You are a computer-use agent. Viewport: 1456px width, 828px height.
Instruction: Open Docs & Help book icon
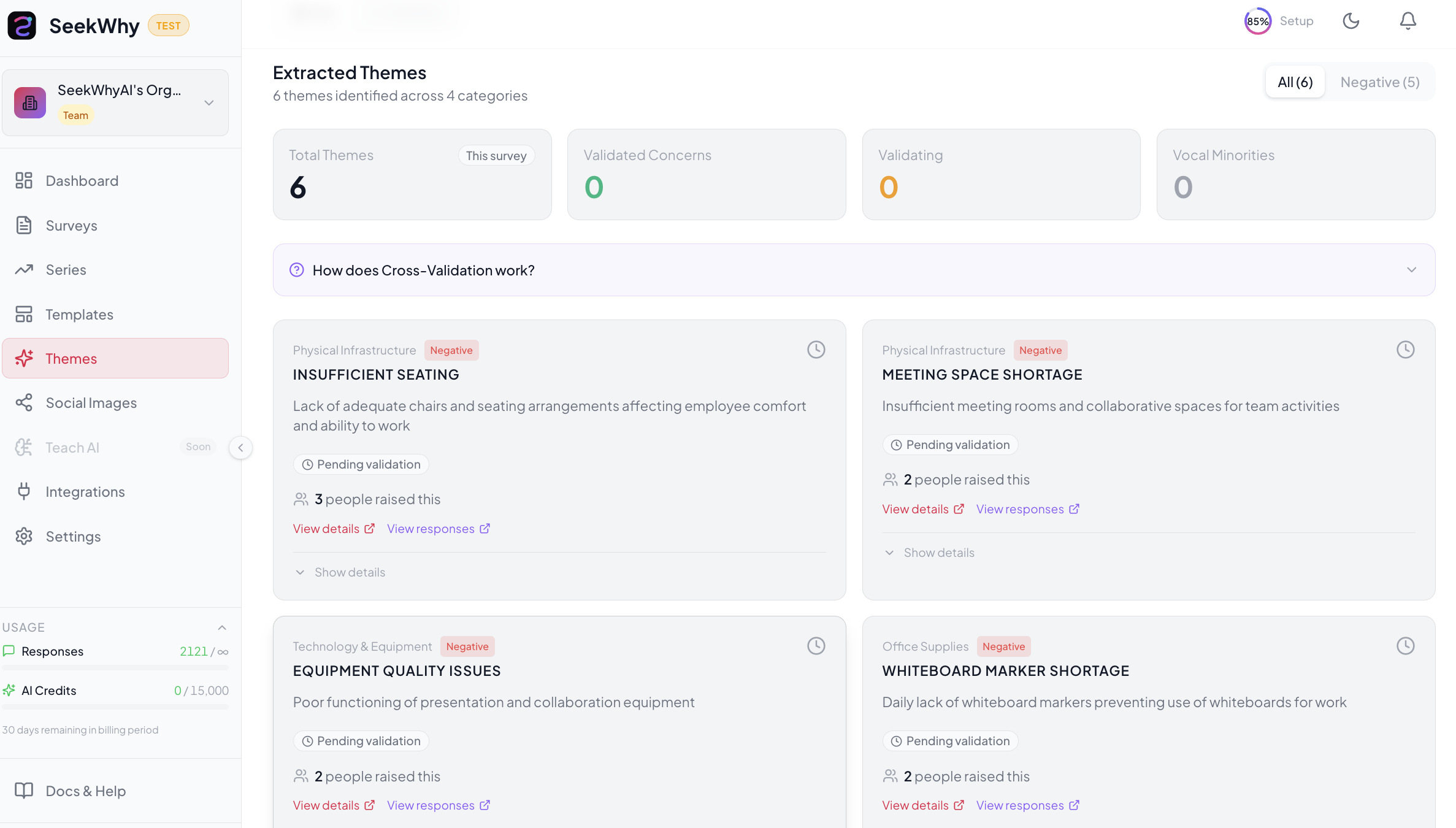(24, 791)
